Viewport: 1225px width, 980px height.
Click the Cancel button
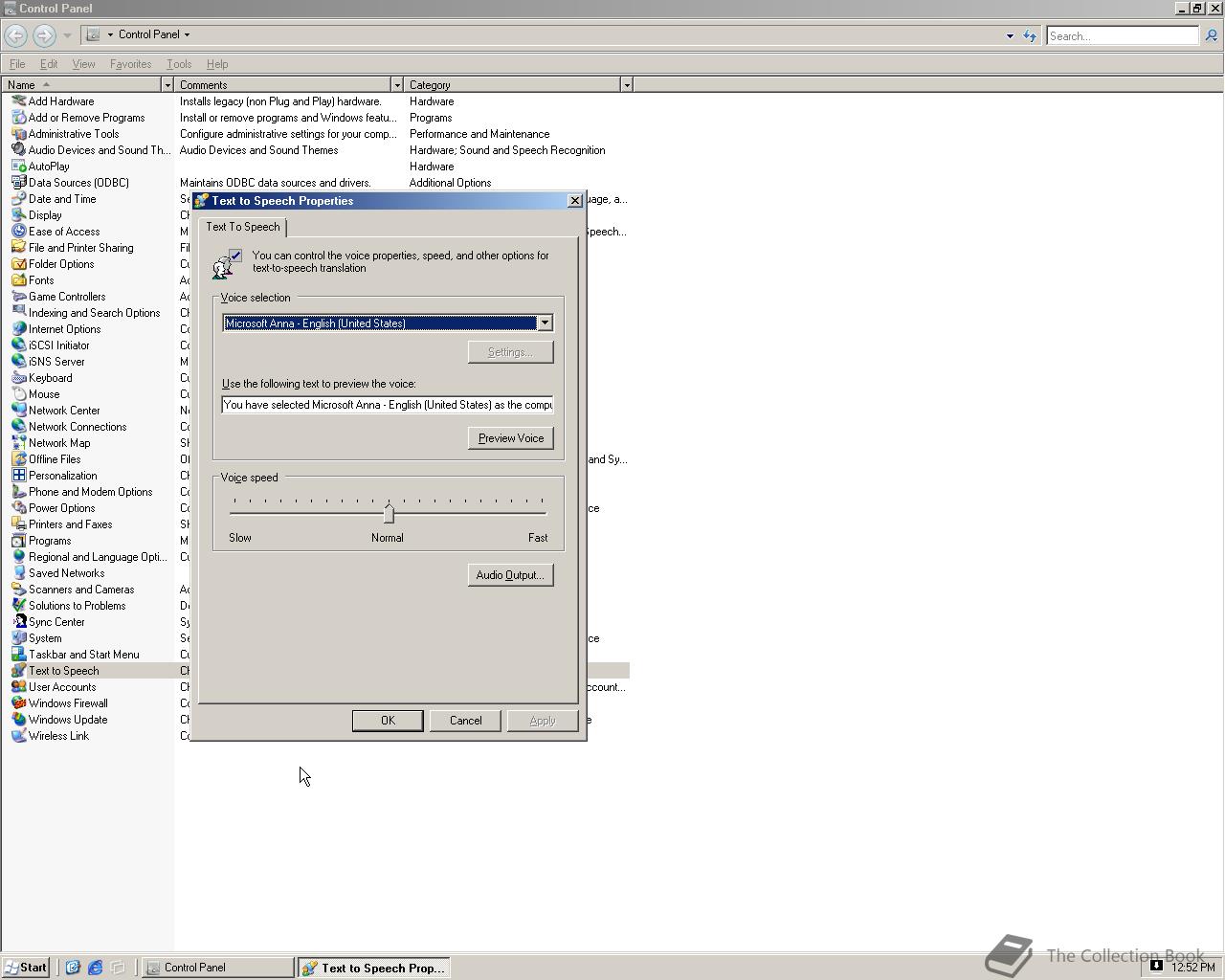point(466,721)
